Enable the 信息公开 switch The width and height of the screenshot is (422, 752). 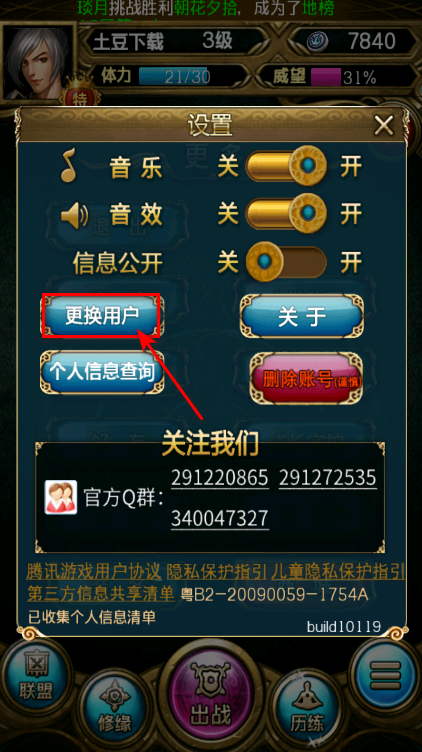[x=286, y=262]
